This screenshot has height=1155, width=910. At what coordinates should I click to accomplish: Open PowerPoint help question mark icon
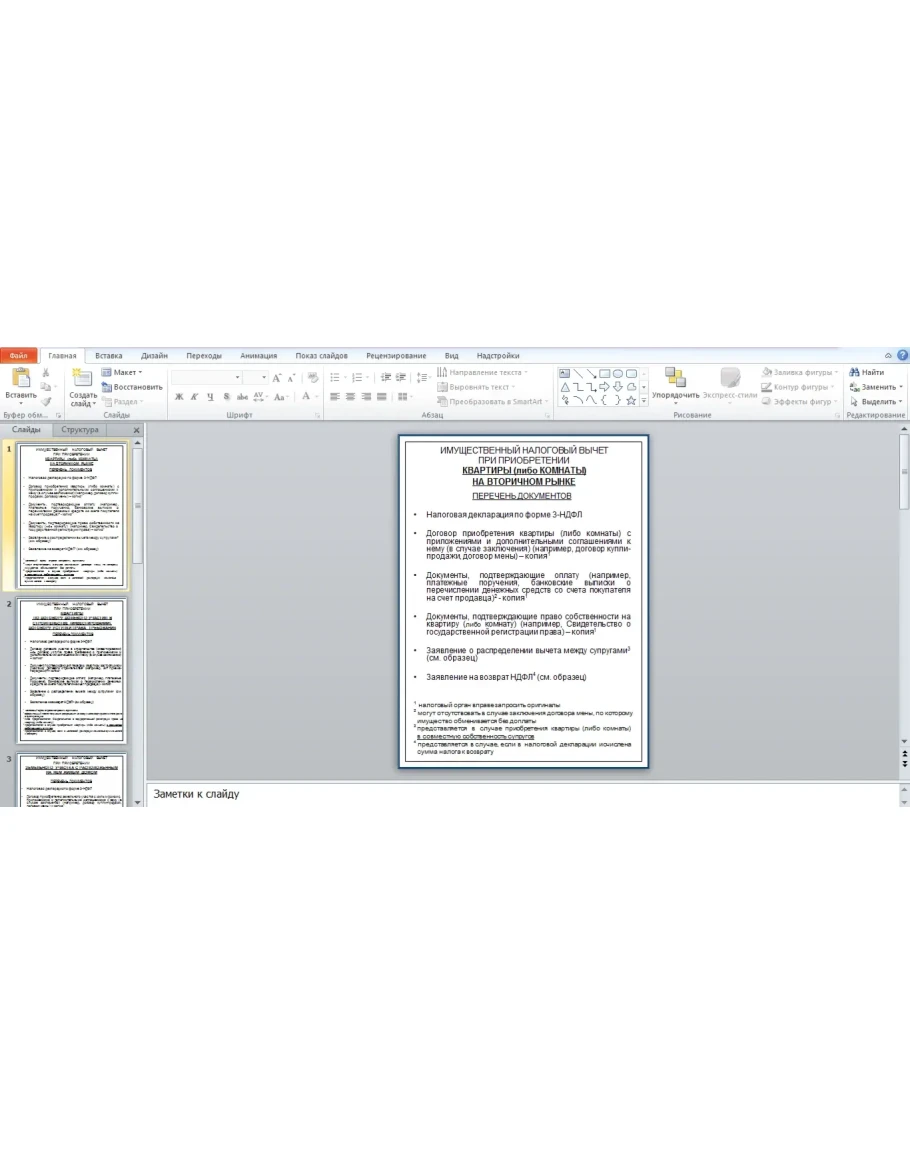coord(902,355)
